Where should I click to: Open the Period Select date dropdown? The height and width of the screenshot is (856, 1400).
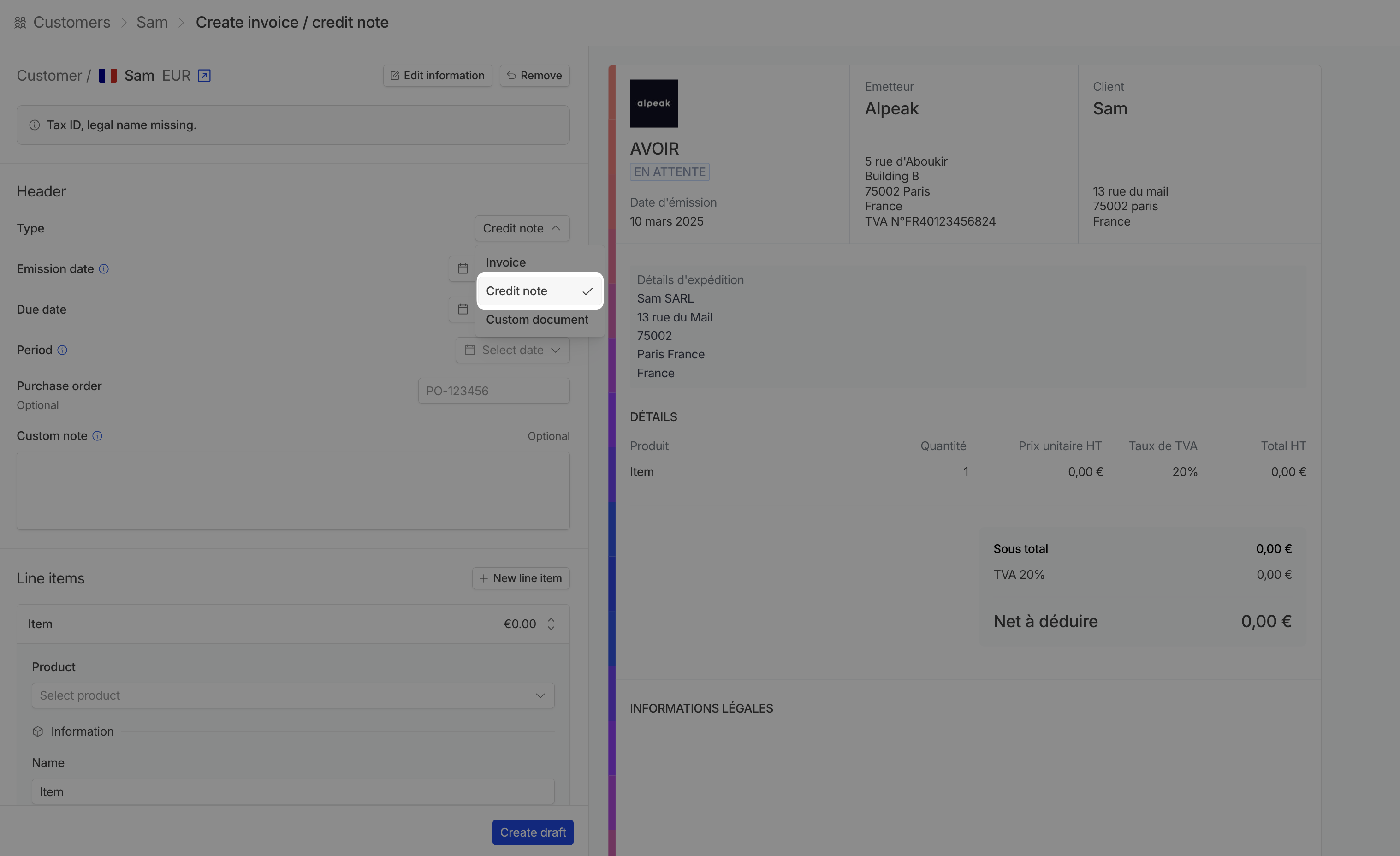pos(512,350)
